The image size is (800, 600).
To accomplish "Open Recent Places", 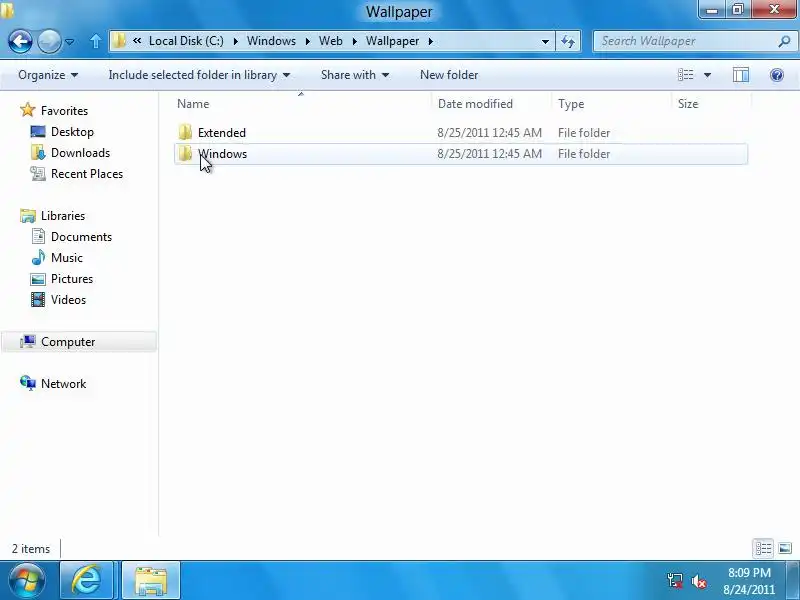I will click(87, 173).
